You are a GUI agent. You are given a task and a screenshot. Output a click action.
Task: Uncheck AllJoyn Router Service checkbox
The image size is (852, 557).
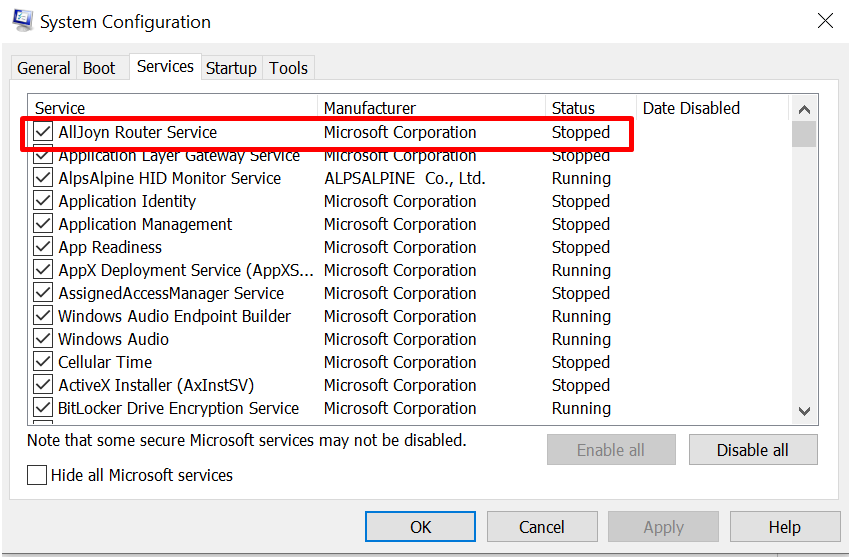[43, 132]
